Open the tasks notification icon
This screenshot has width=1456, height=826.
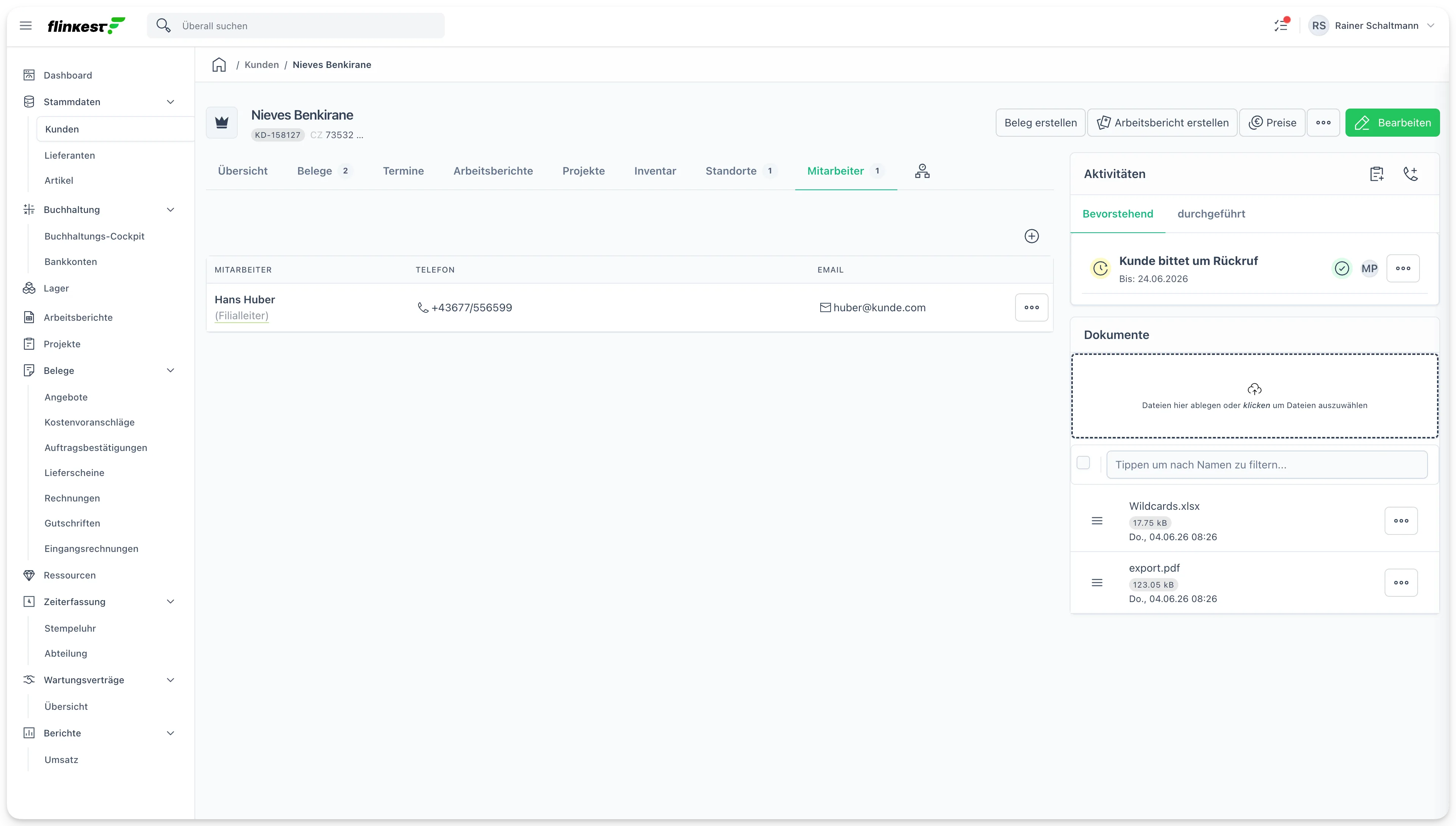tap(1281, 25)
